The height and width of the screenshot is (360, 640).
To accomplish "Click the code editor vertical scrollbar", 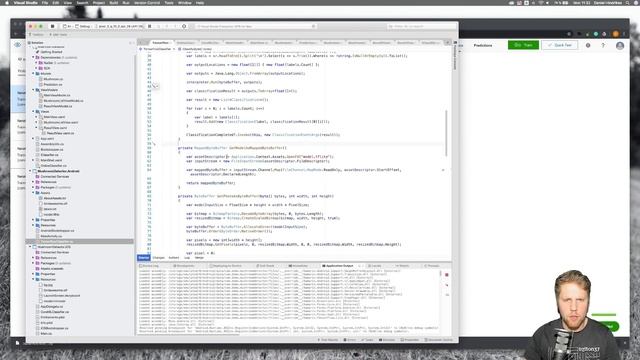I will (x=446, y=133).
